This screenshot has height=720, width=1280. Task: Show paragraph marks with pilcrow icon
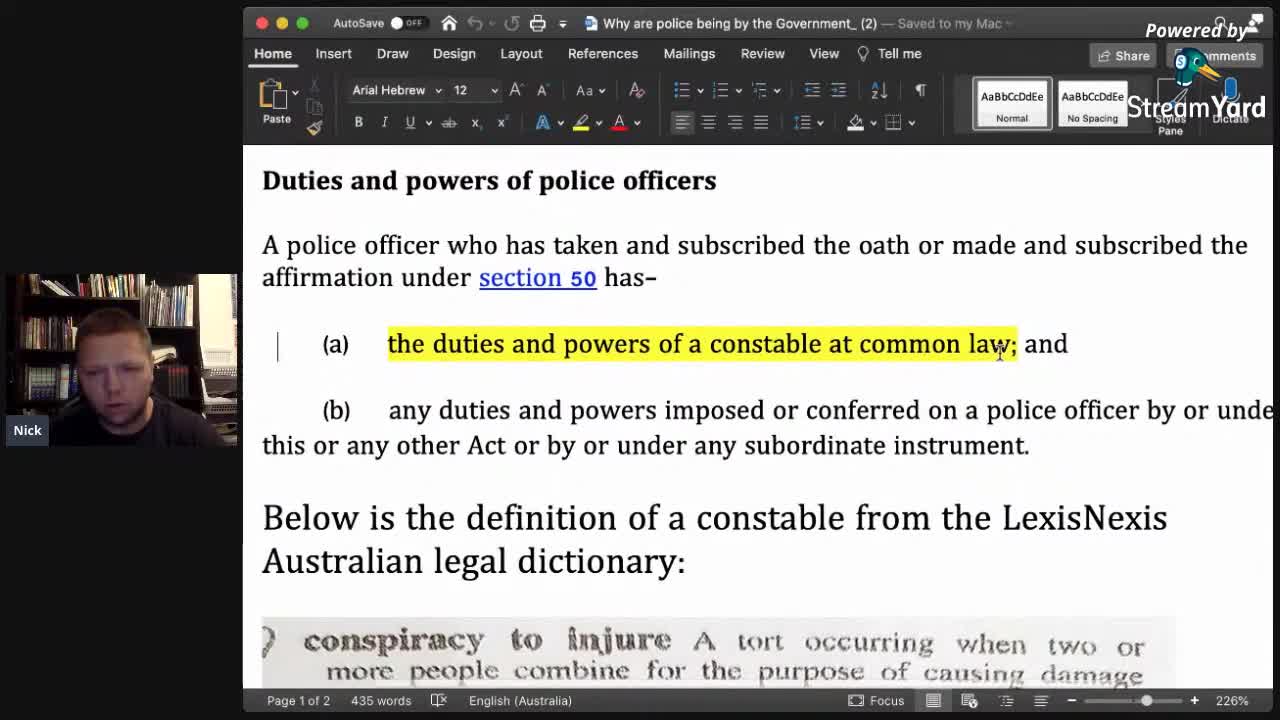point(920,90)
